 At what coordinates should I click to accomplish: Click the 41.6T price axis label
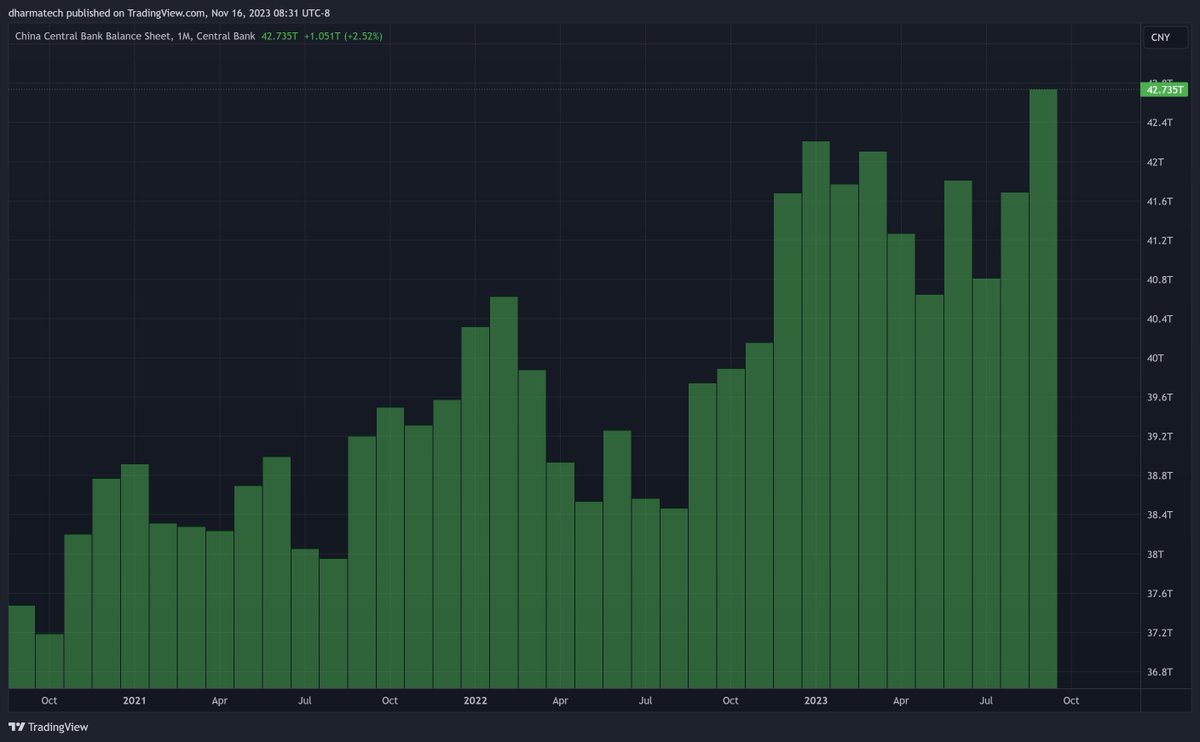pyautogui.click(x=1159, y=201)
